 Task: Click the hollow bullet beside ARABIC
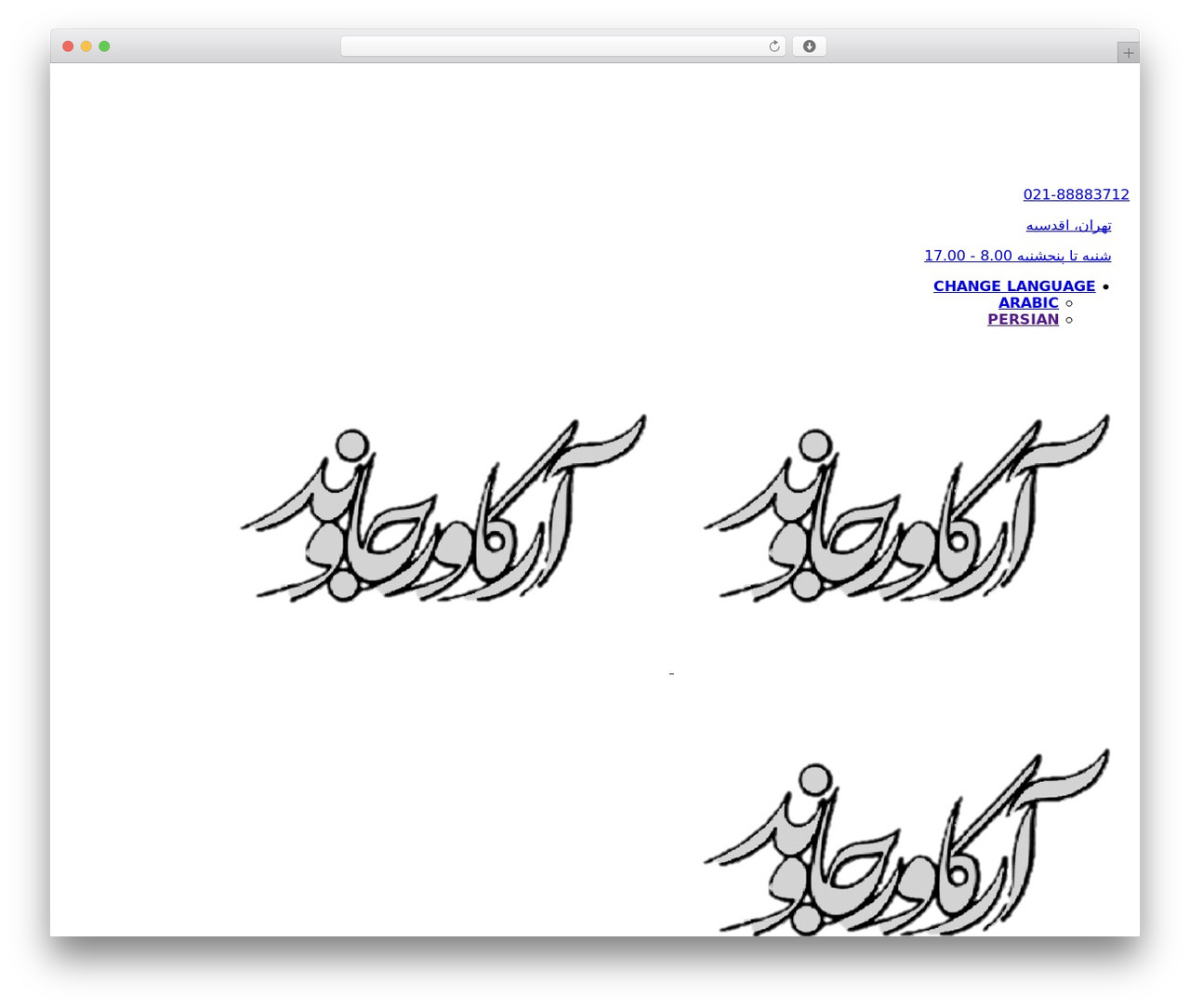coord(1068,303)
